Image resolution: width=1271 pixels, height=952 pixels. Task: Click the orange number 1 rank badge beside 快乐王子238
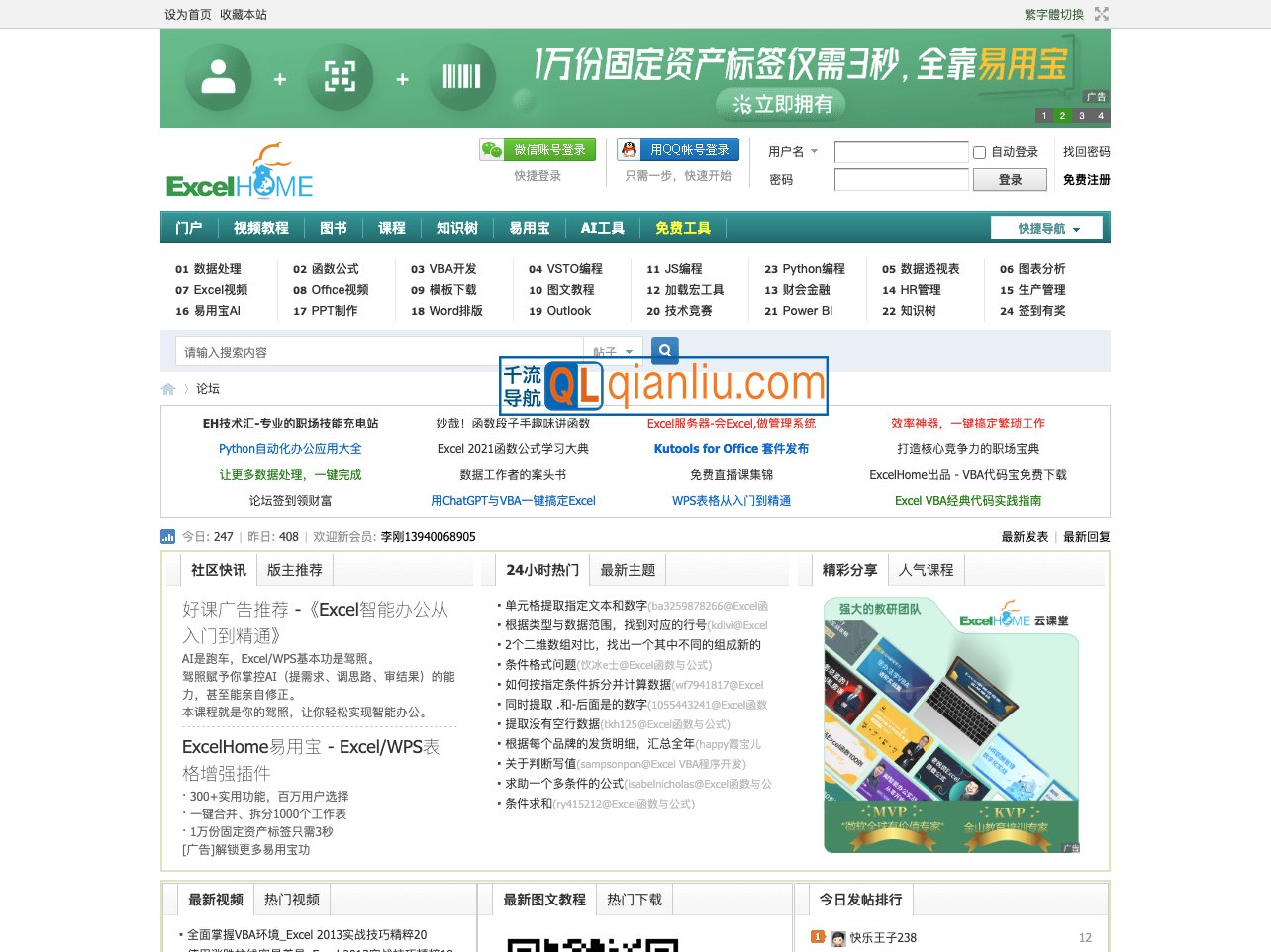pos(818,935)
